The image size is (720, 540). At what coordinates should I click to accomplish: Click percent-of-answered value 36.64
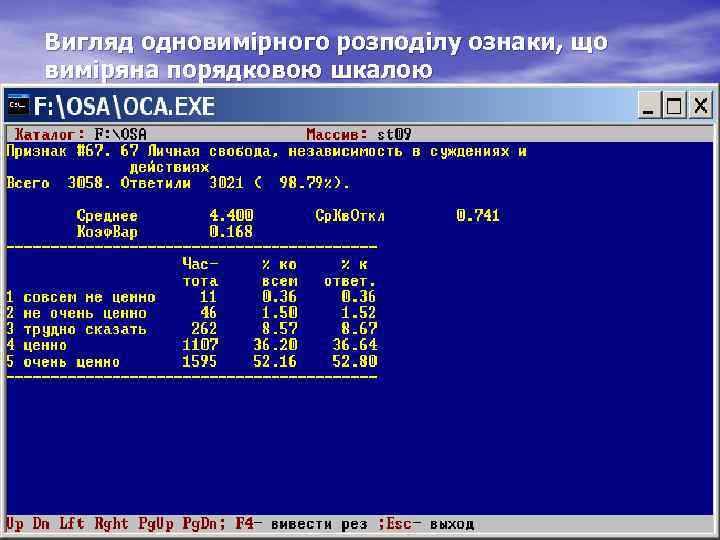[x=354, y=345]
